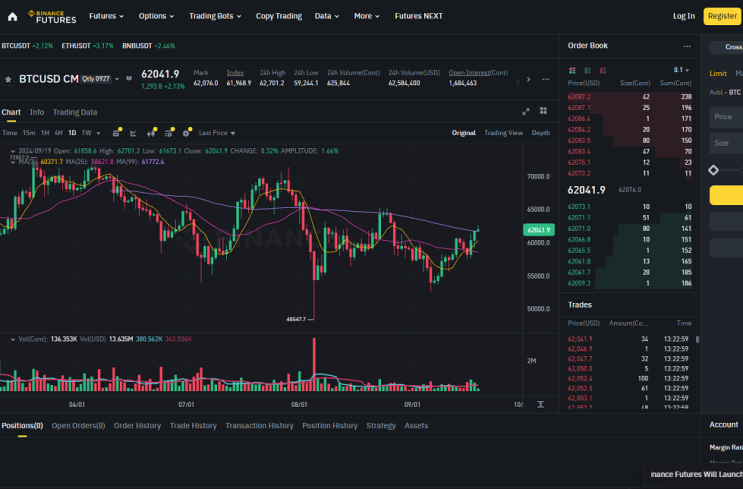Select the 4H interval
This screenshot has height=489, width=743.
(58, 133)
